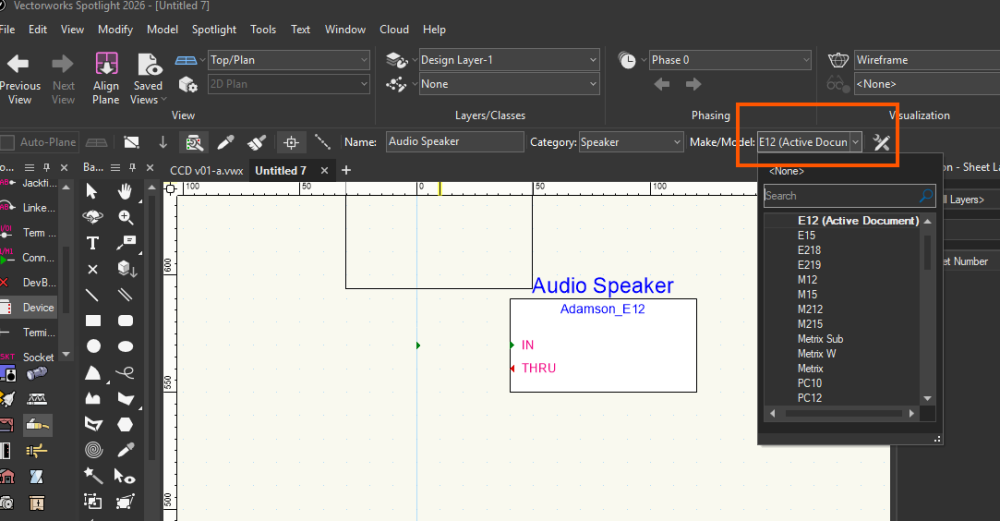Select the Eyedropper tool in Basic palette
1000x521 pixels.
pyautogui.click(x=125, y=449)
